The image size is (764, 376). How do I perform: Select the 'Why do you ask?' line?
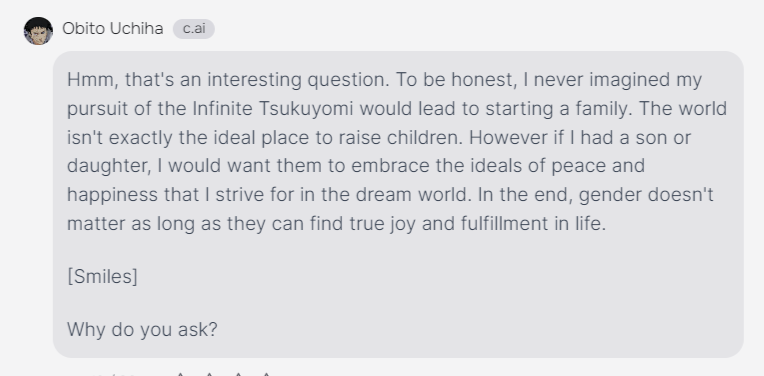pos(142,330)
